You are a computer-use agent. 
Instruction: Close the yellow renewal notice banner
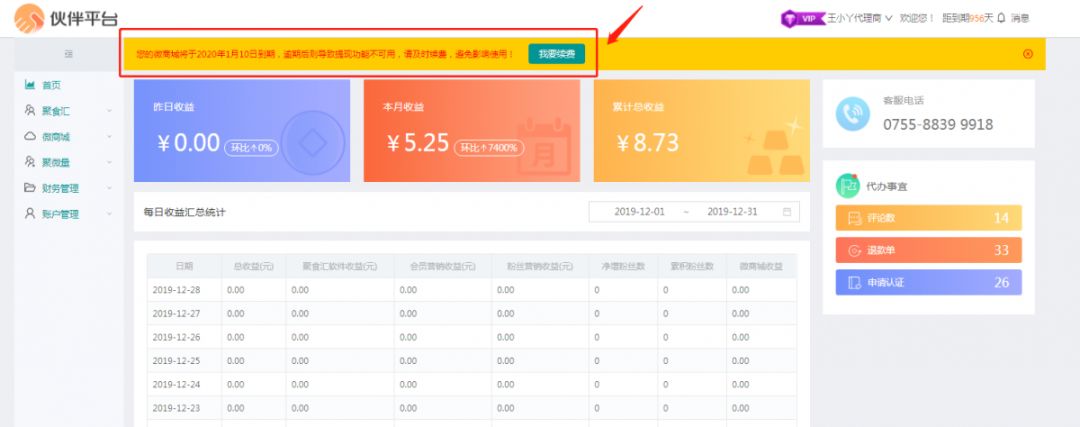1028,54
